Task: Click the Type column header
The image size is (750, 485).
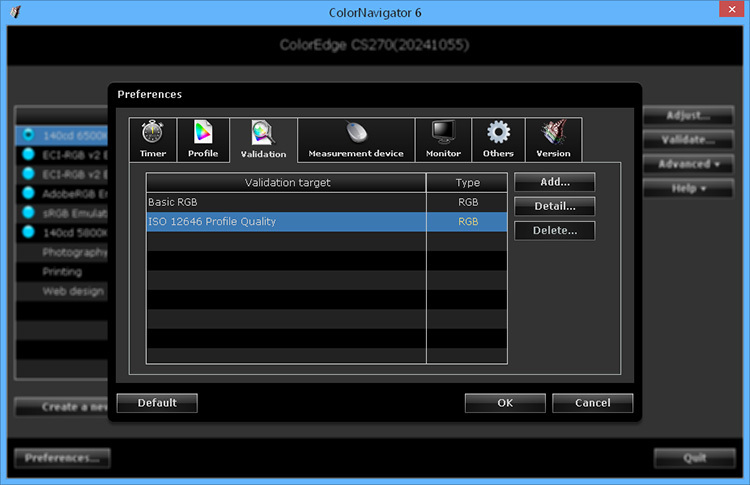Action: [467, 183]
